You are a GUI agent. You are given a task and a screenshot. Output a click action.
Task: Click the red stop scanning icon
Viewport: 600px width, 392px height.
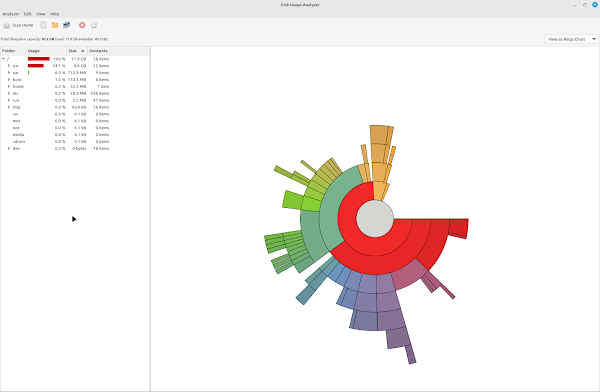click(x=82, y=25)
